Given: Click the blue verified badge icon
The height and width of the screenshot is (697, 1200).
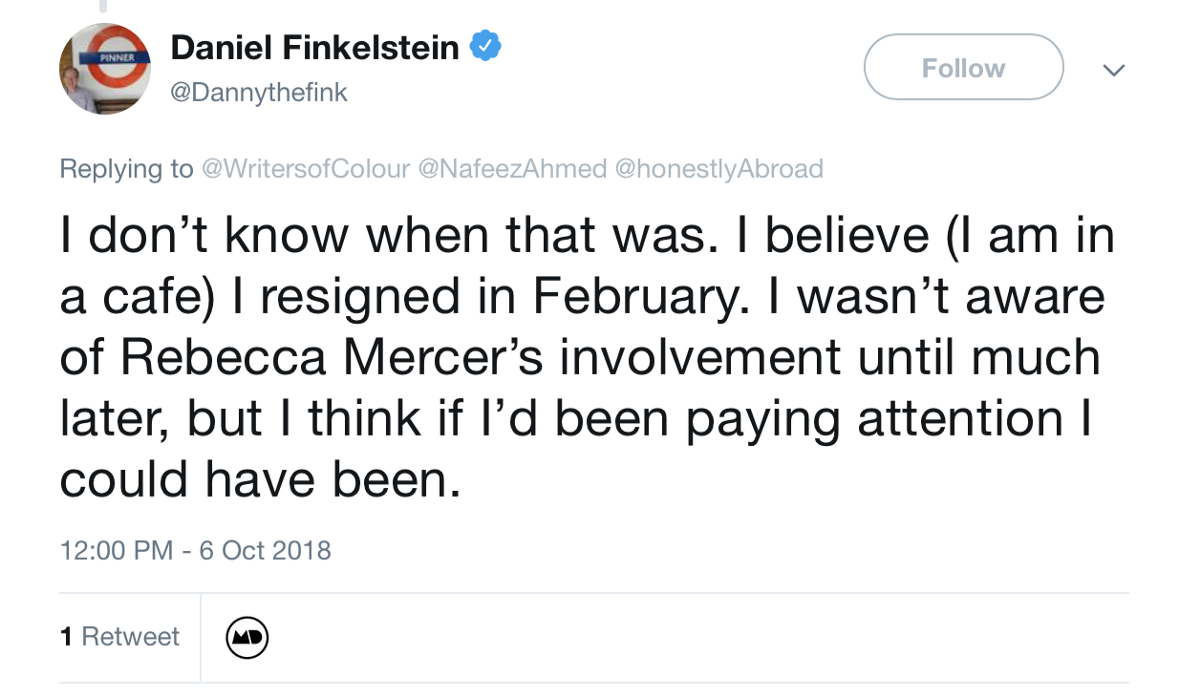Looking at the screenshot, I should point(486,46).
